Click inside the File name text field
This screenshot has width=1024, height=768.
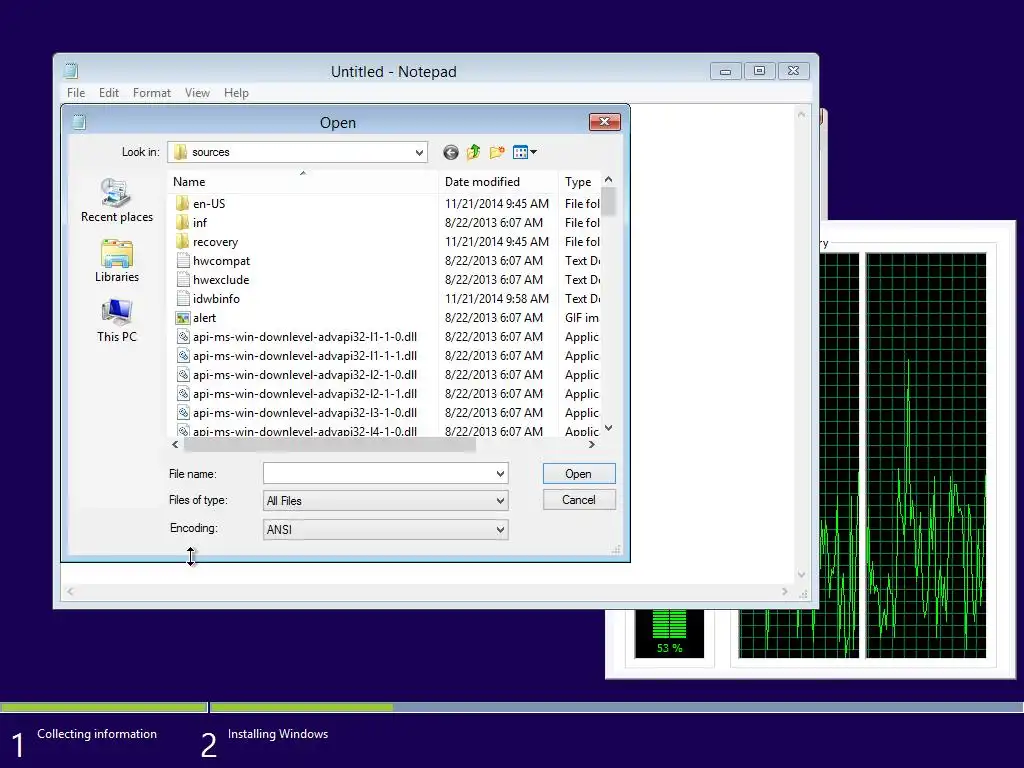[x=379, y=473]
